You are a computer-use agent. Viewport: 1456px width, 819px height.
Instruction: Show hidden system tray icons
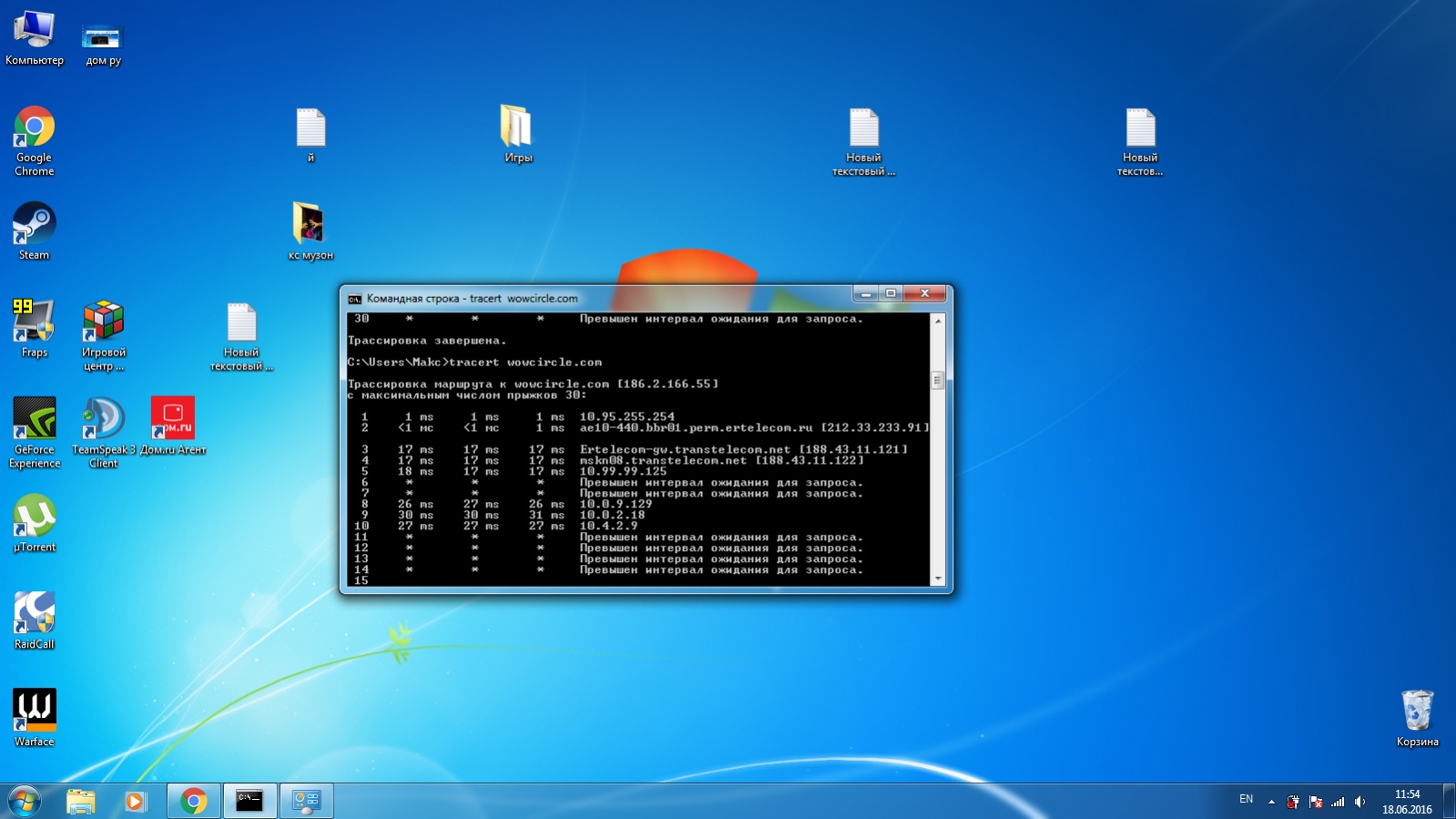(1271, 802)
